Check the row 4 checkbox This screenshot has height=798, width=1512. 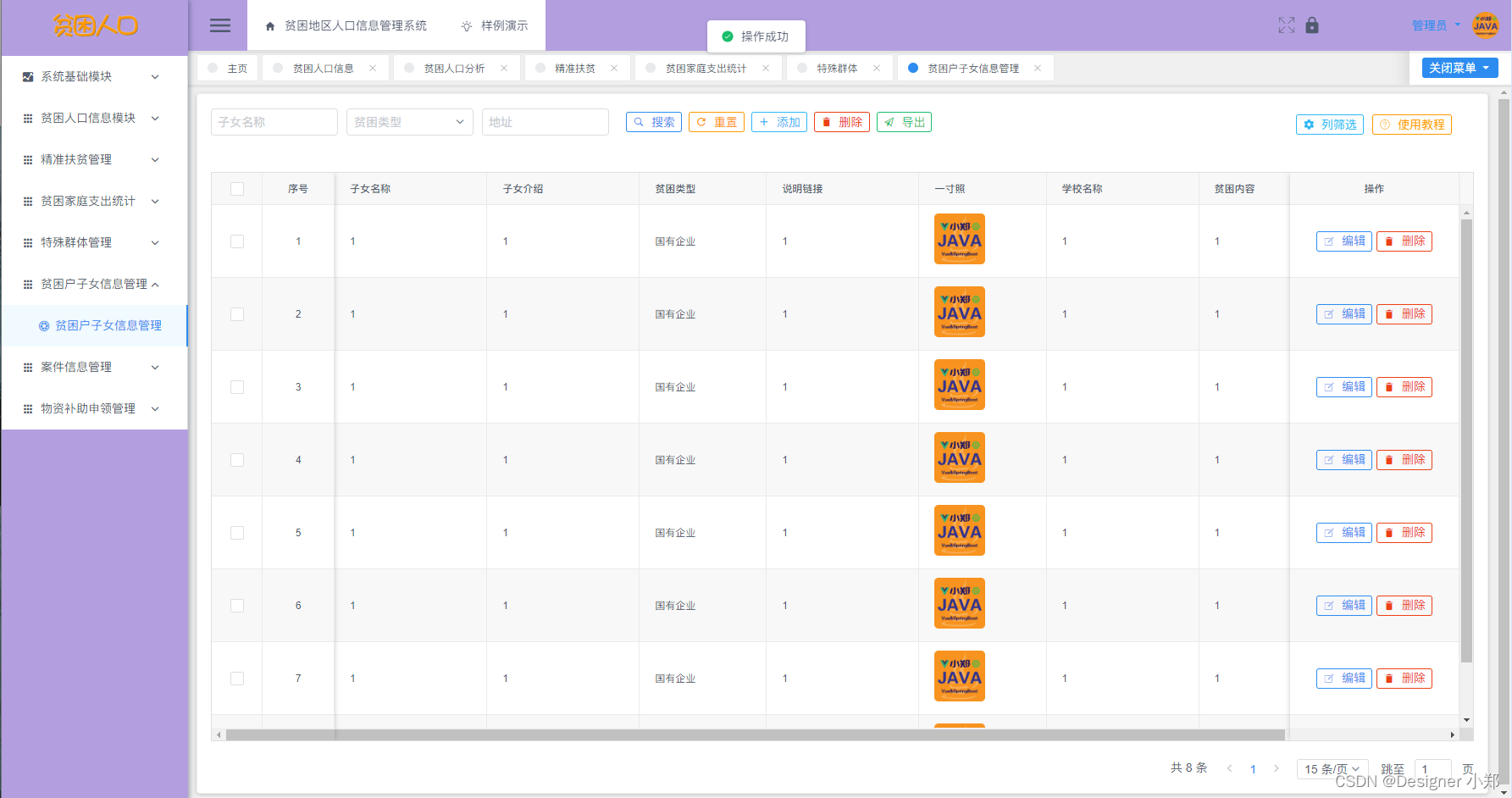click(237, 460)
